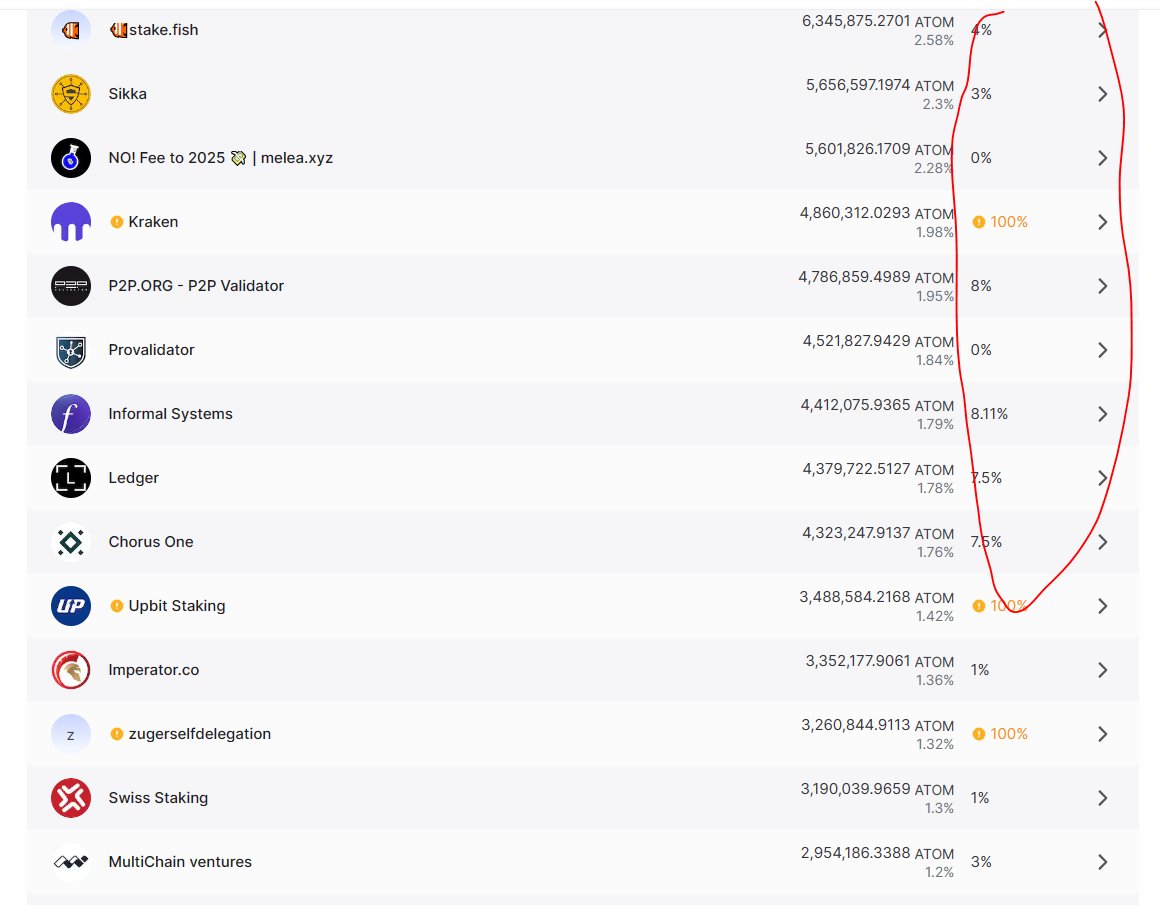Click Imperator.co's 3,352,177.9061 ATOM amount
The image size is (1160, 905).
pyautogui.click(x=880, y=661)
